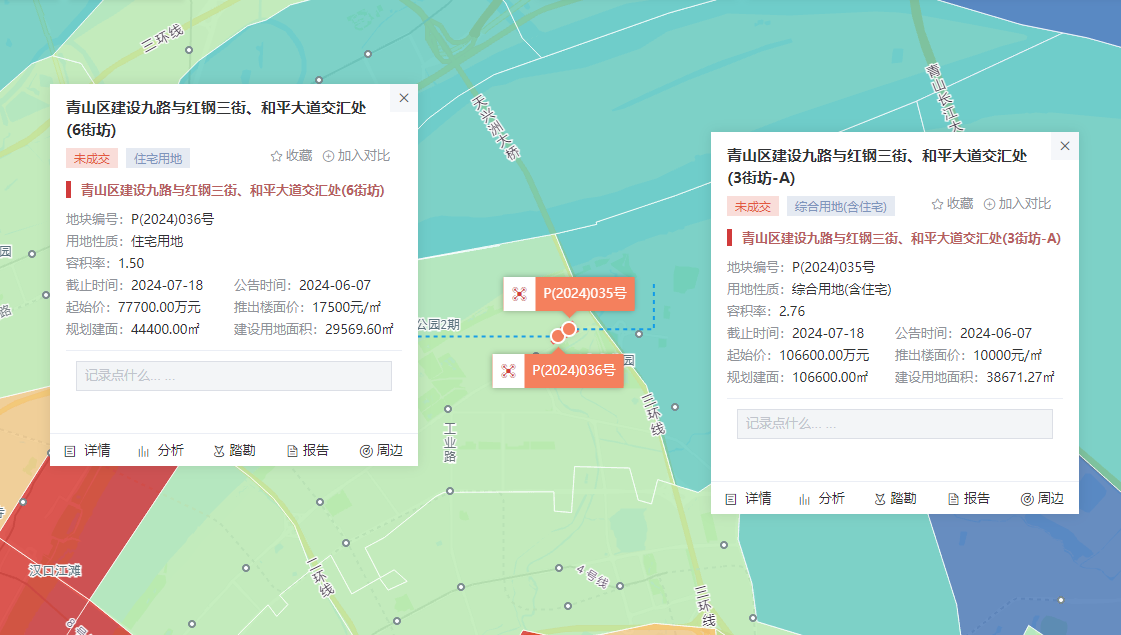
Task: Focus the note field in 3街坊-A popup
Action: (894, 424)
